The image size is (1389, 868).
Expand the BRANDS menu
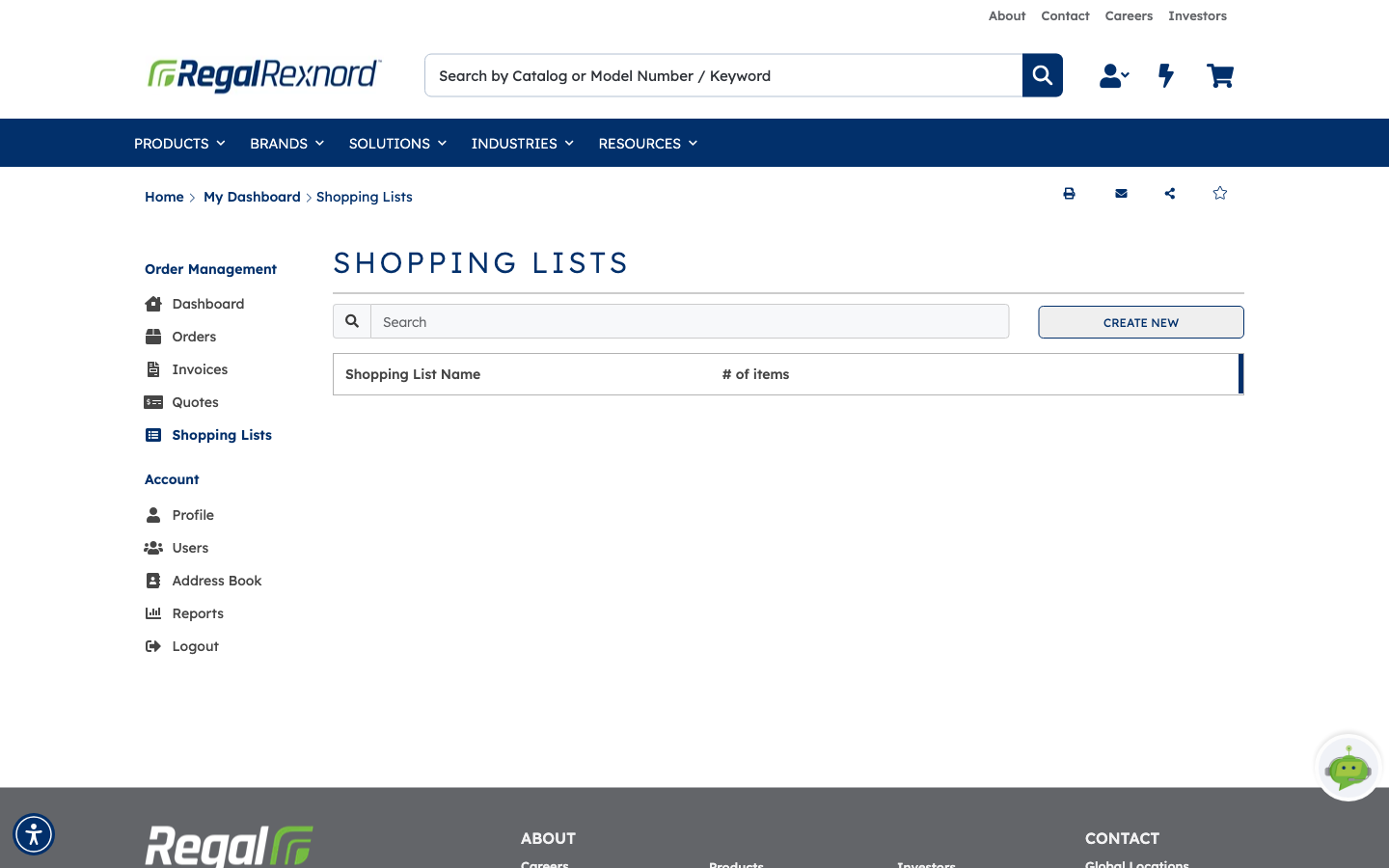286,143
